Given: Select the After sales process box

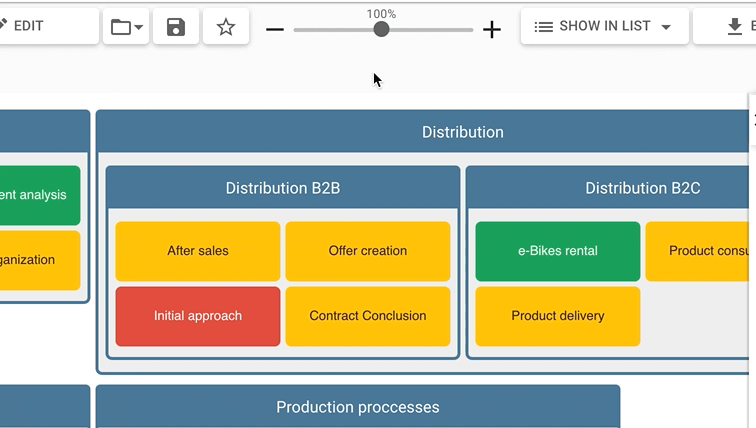Looking at the screenshot, I should click(198, 251).
